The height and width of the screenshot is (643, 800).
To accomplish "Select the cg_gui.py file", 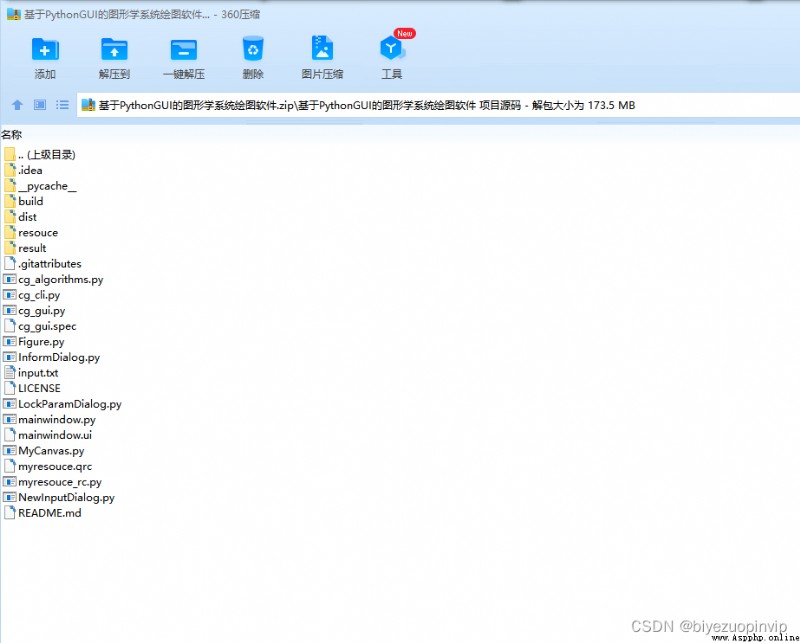I will coord(34,311).
